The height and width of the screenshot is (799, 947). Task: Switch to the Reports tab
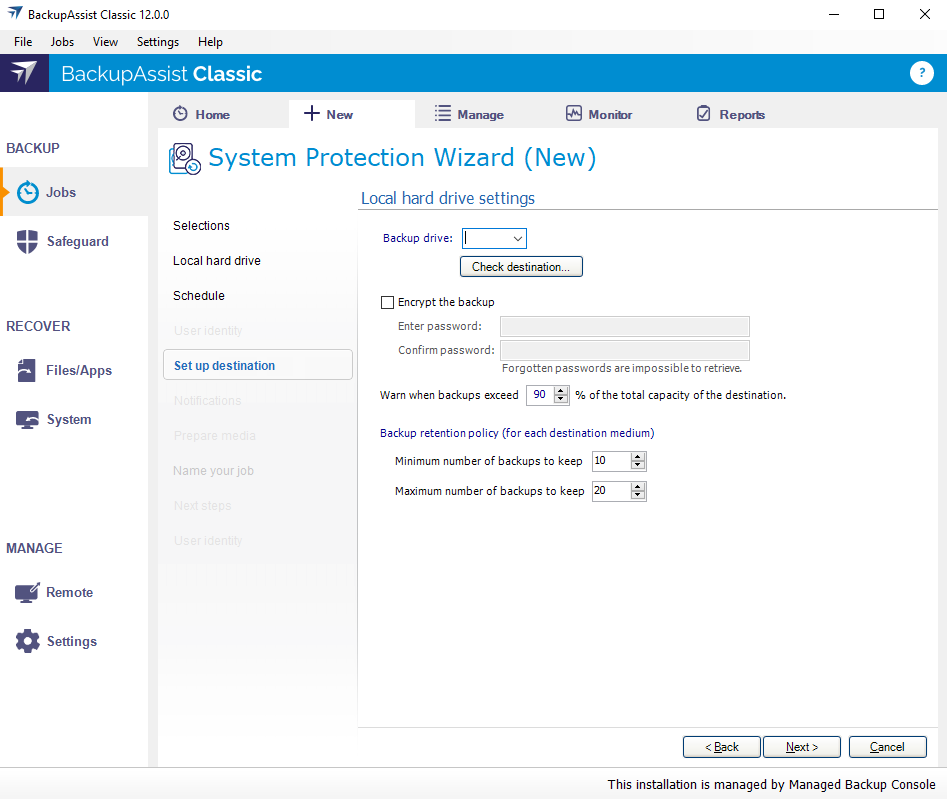coord(742,114)
